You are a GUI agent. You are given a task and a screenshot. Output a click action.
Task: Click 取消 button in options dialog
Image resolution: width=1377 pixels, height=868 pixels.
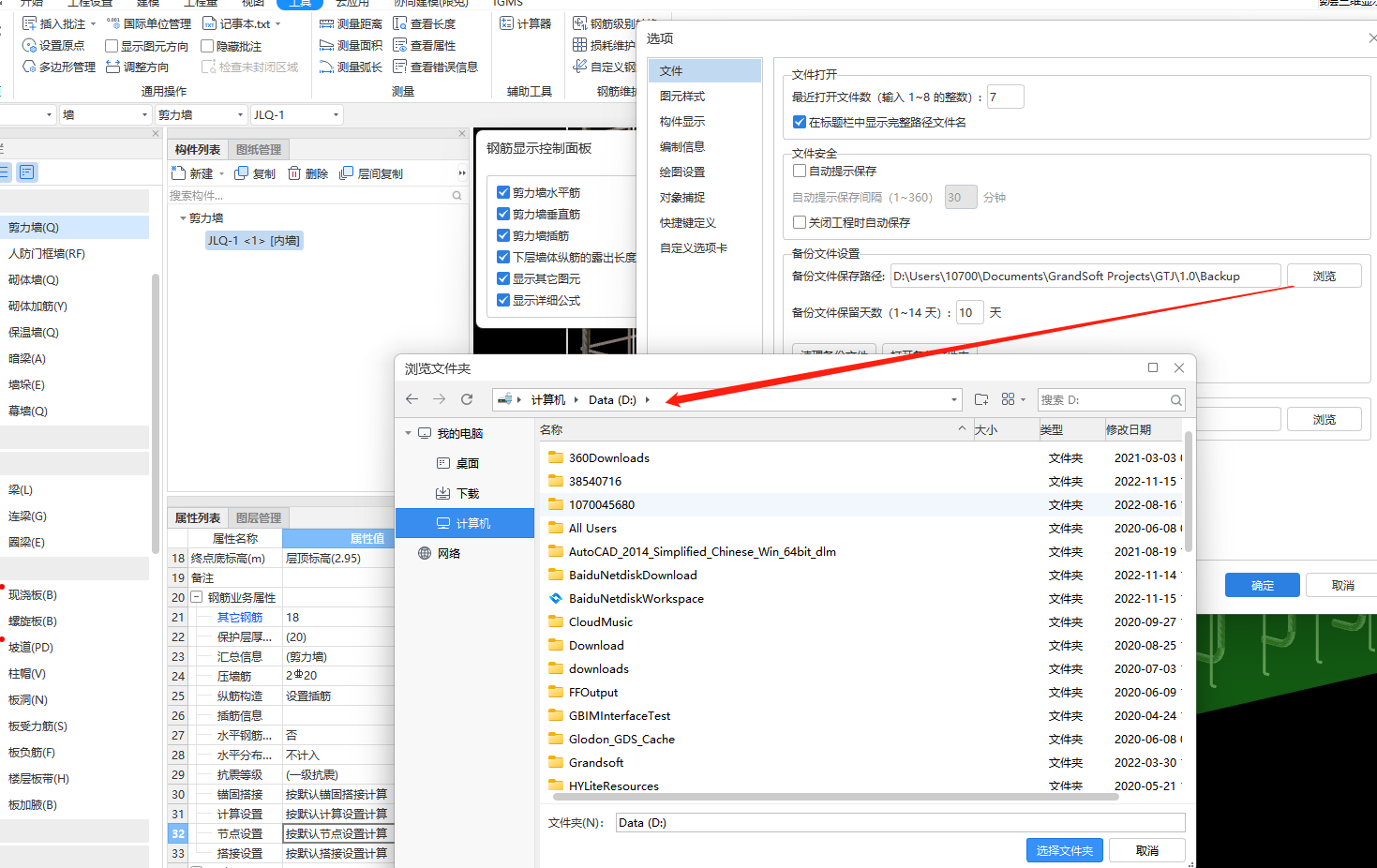tap(1342, 585)
